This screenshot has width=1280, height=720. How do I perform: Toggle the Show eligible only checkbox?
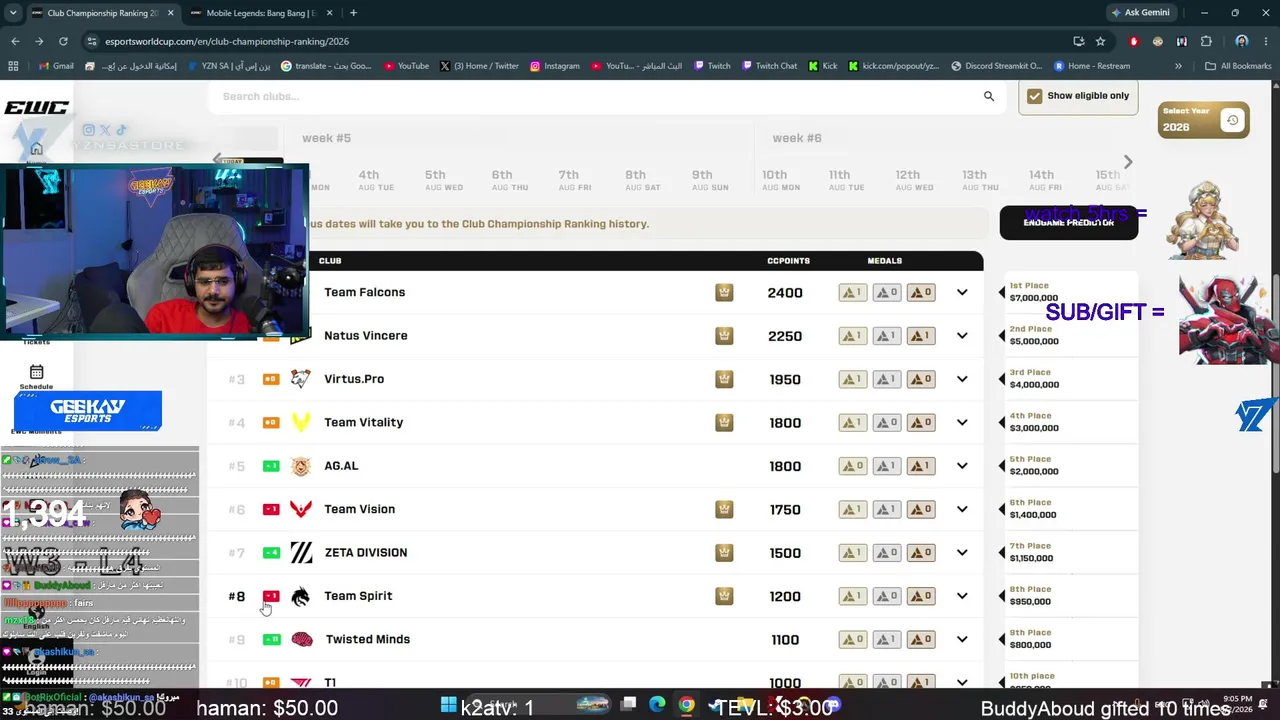tap(1034, 96)
